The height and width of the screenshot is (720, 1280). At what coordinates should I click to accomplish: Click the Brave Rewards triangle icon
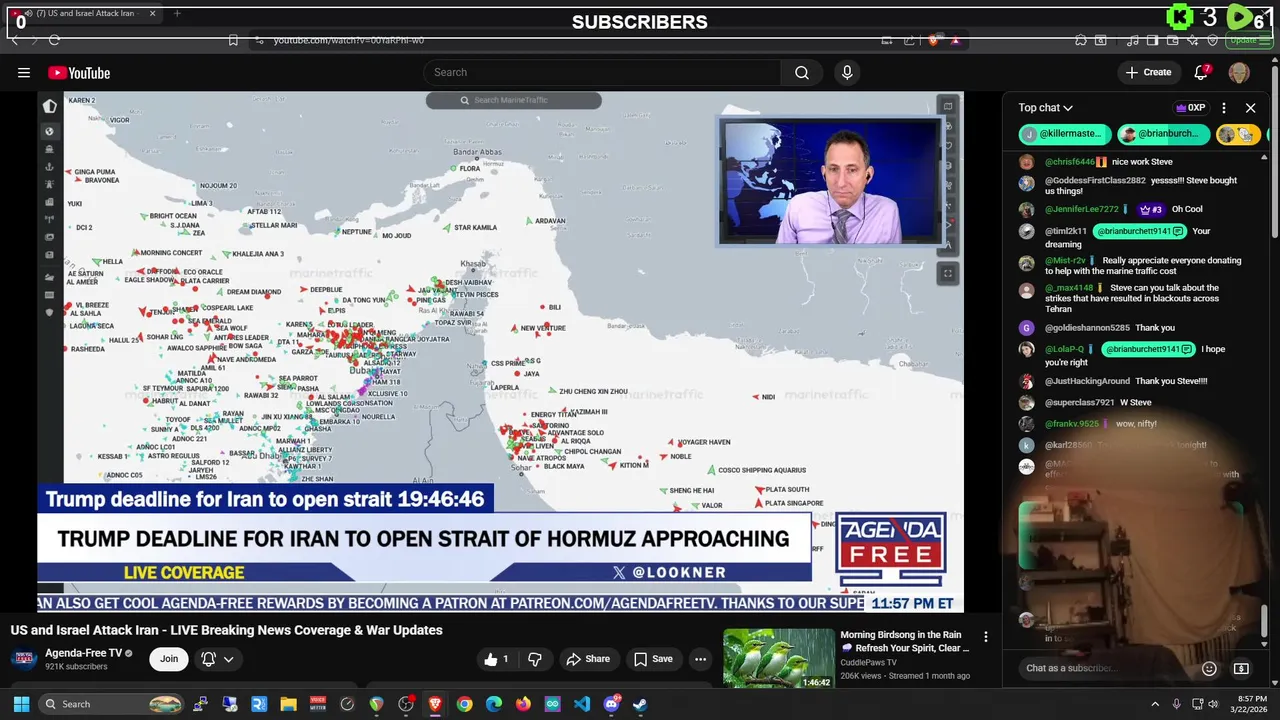click(955, 40)
